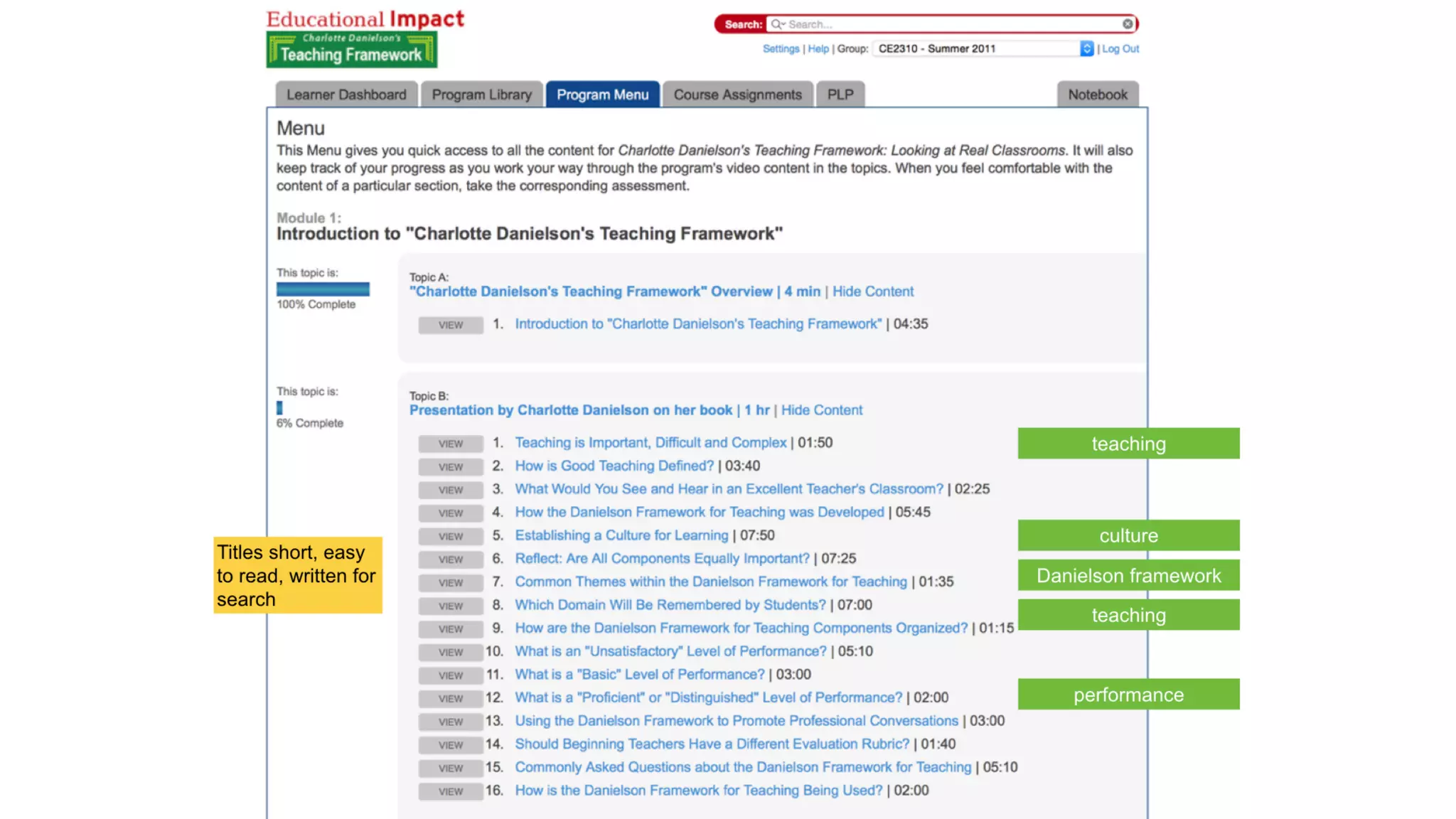Click the green performance tag
Image resolution: width=1456 pixels, height=819 pixels.
click(x=1128, y=695)
